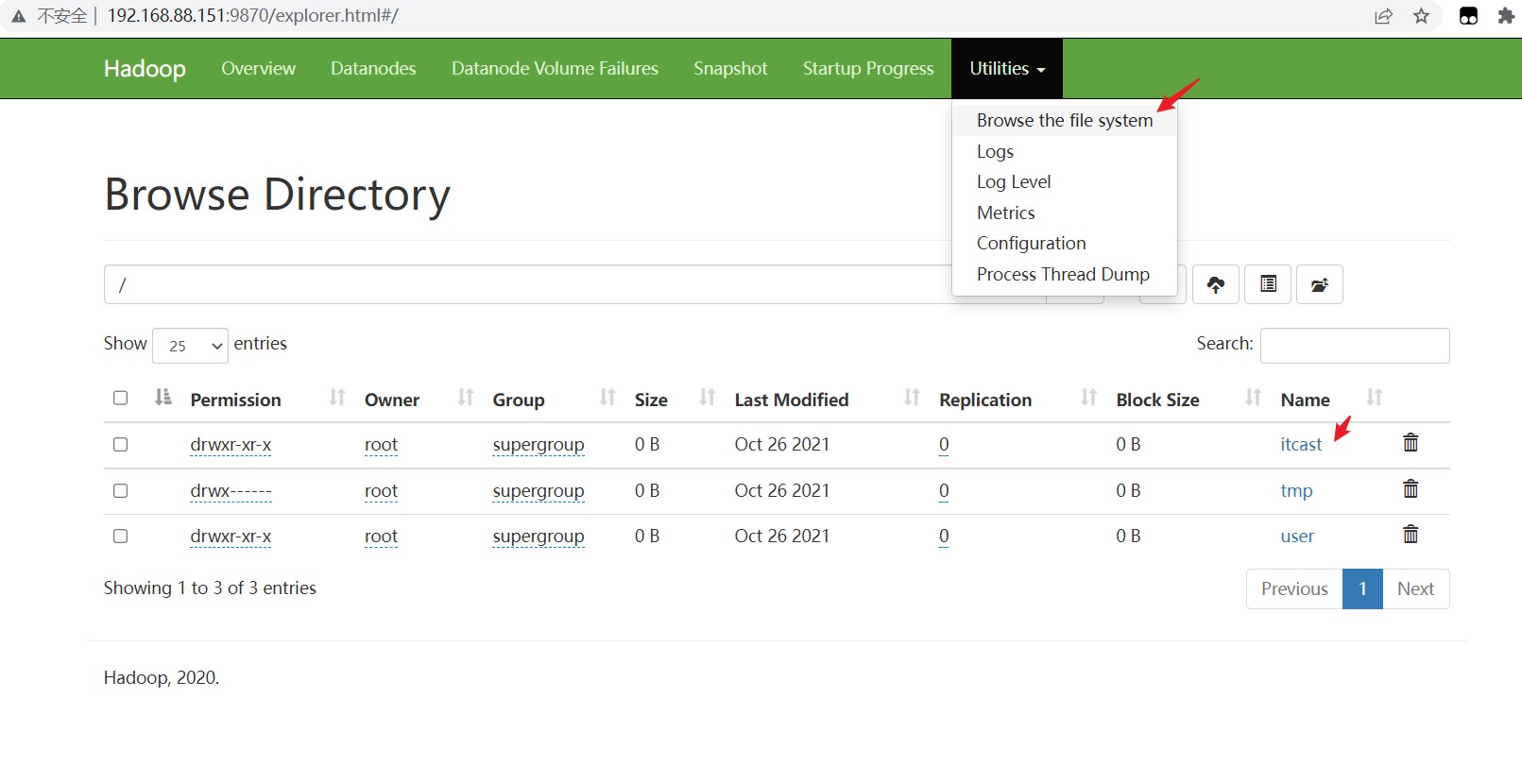Click the browser address bar URL
Image resolution: width=1522 pixels, height=784 pixels.
pyautogui.click(x=253, y=16)
